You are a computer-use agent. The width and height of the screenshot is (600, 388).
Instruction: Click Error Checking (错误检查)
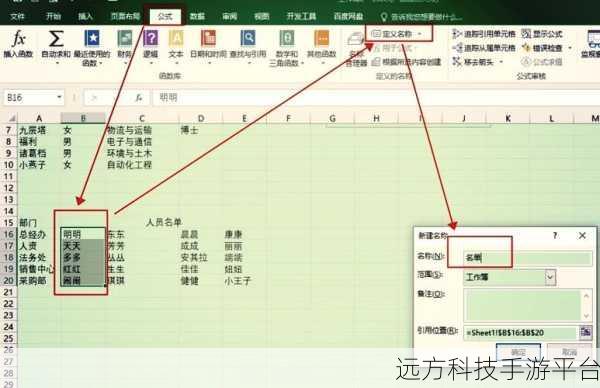pos(543,48)
